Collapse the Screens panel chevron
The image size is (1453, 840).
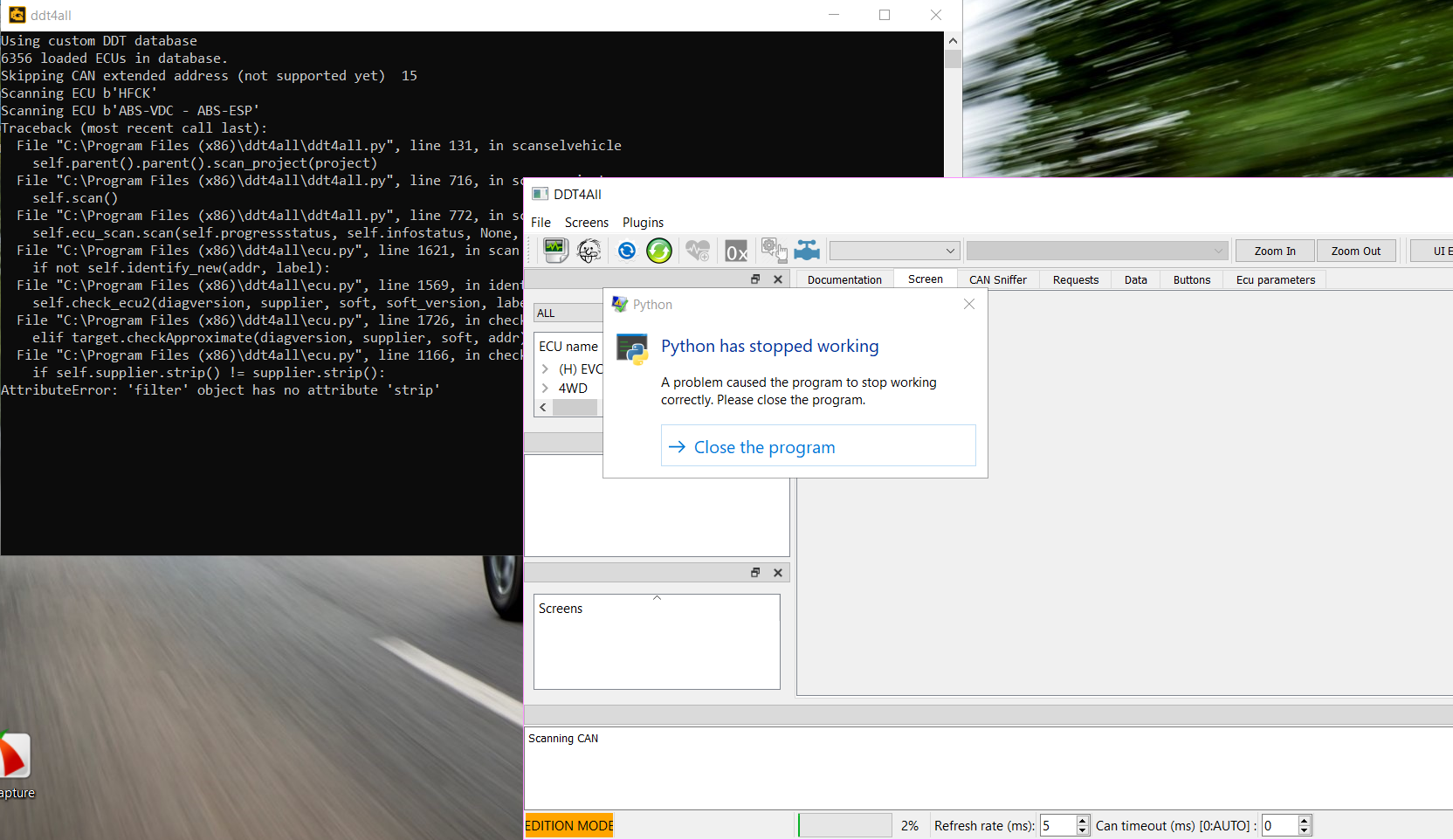pos(658,597)
